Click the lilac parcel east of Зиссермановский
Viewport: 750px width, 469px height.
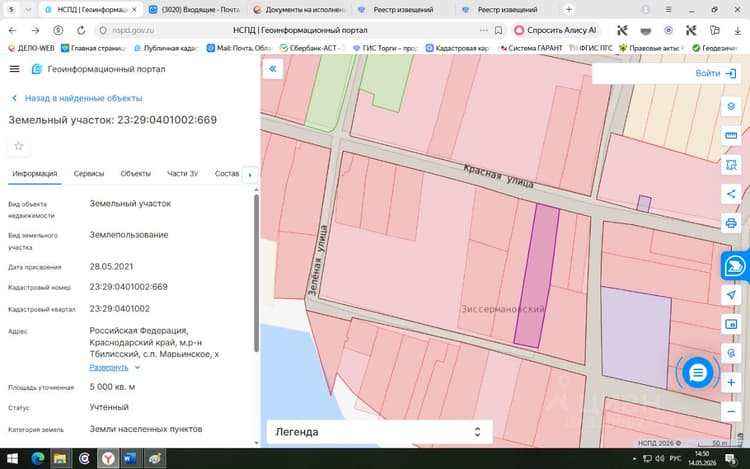click(x=635, y=337)
